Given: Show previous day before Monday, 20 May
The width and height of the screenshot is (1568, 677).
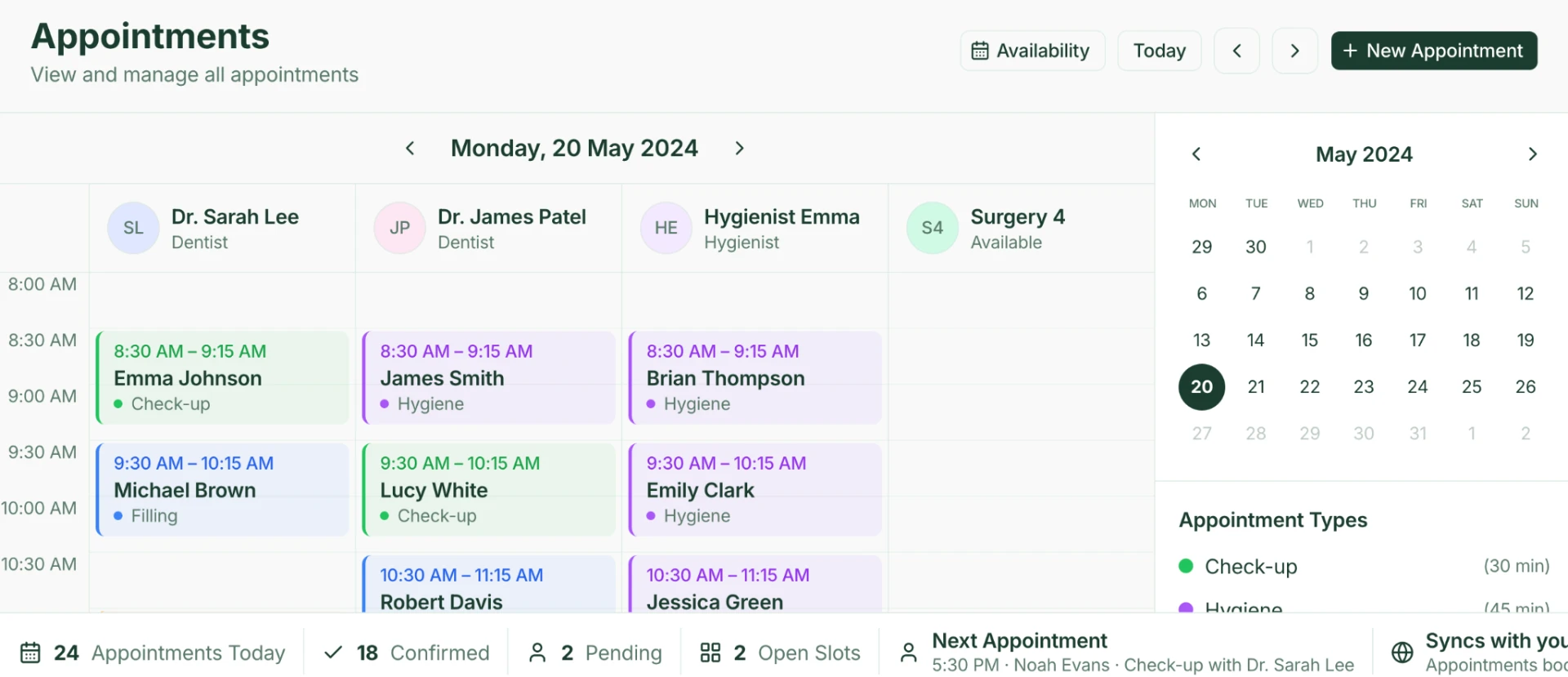Looking at the screenshot, I should [x=410, y=148].
